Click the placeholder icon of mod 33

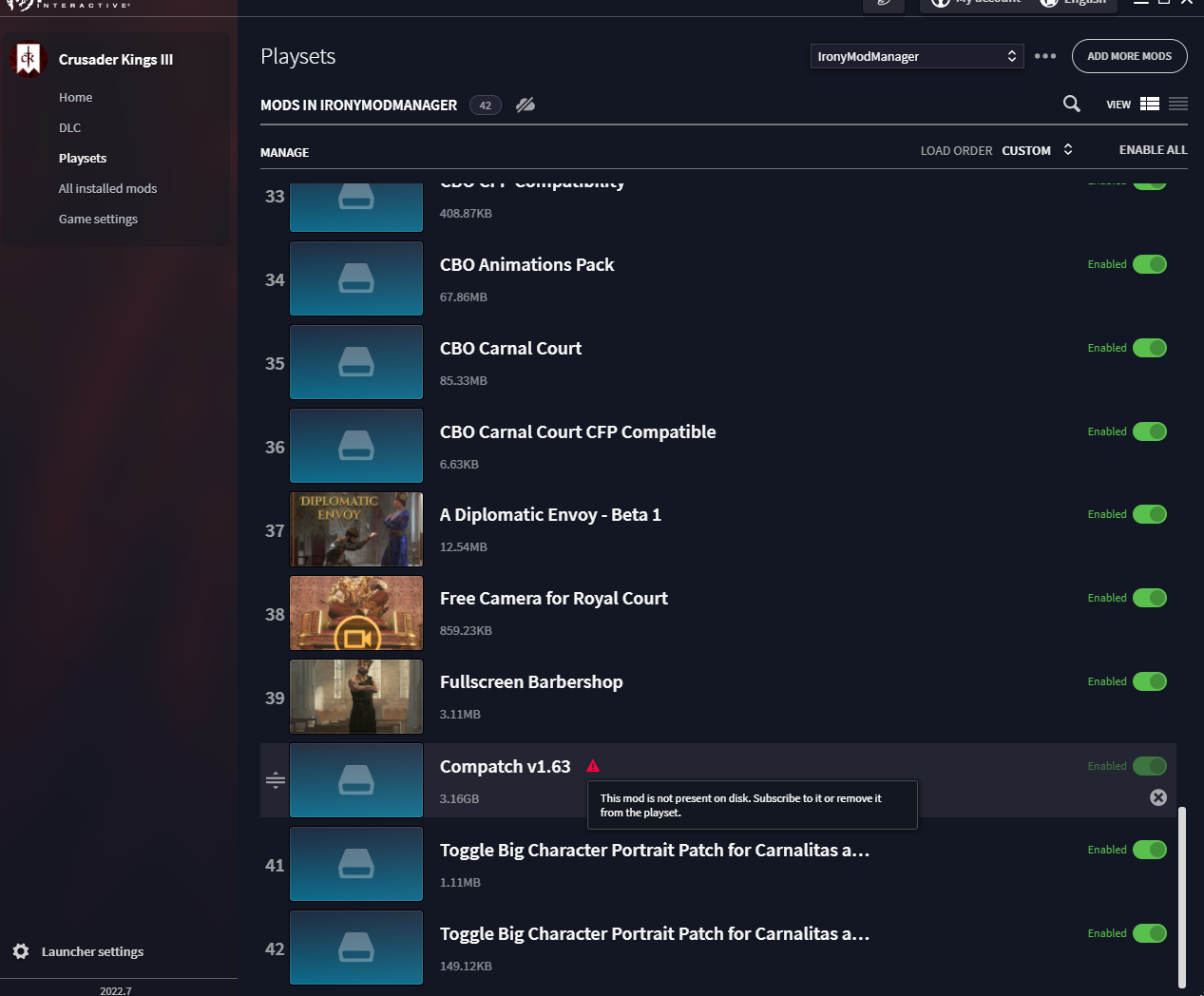tap(356, 207)
